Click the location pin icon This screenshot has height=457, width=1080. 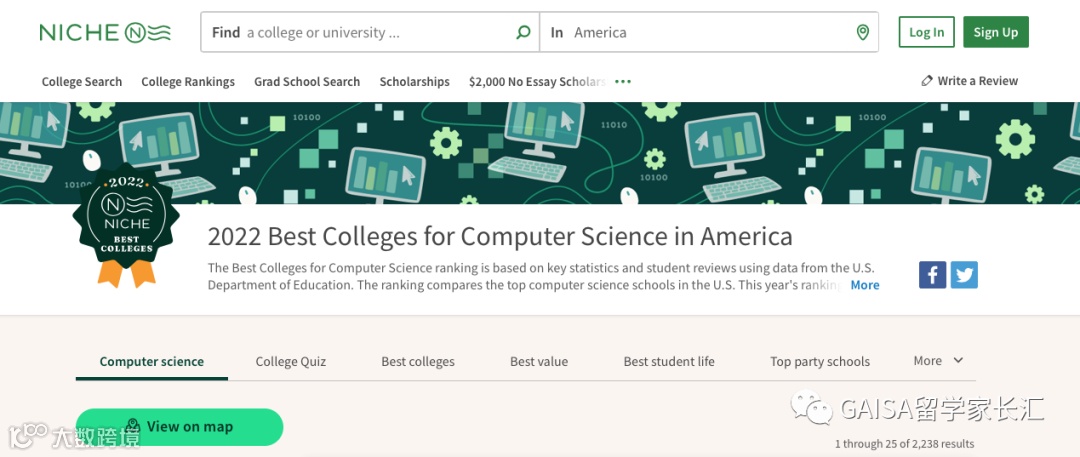(863, 32)
